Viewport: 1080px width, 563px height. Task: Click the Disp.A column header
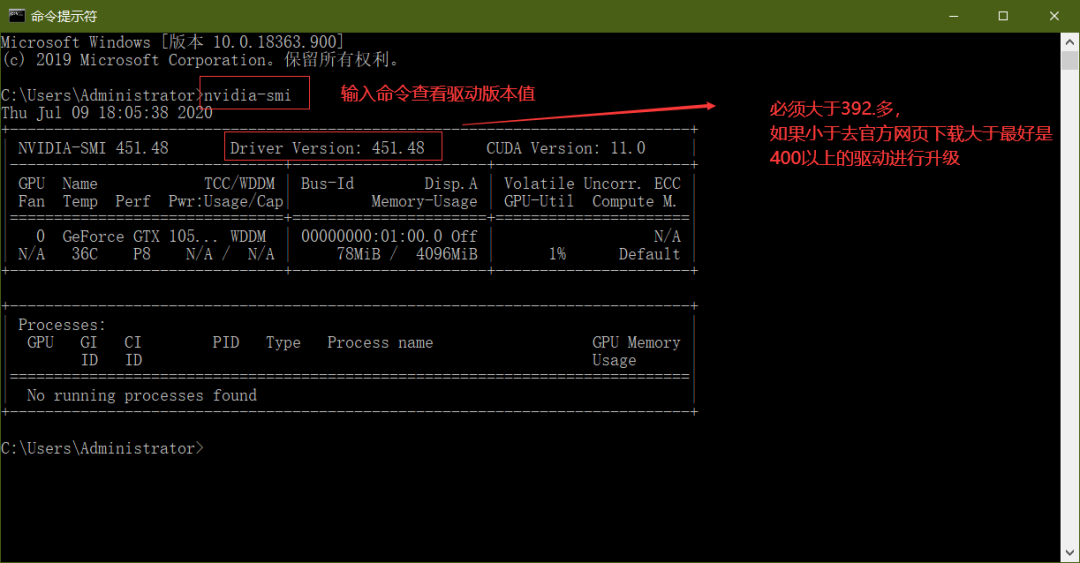pyautogui.click(x=451, y=183)
